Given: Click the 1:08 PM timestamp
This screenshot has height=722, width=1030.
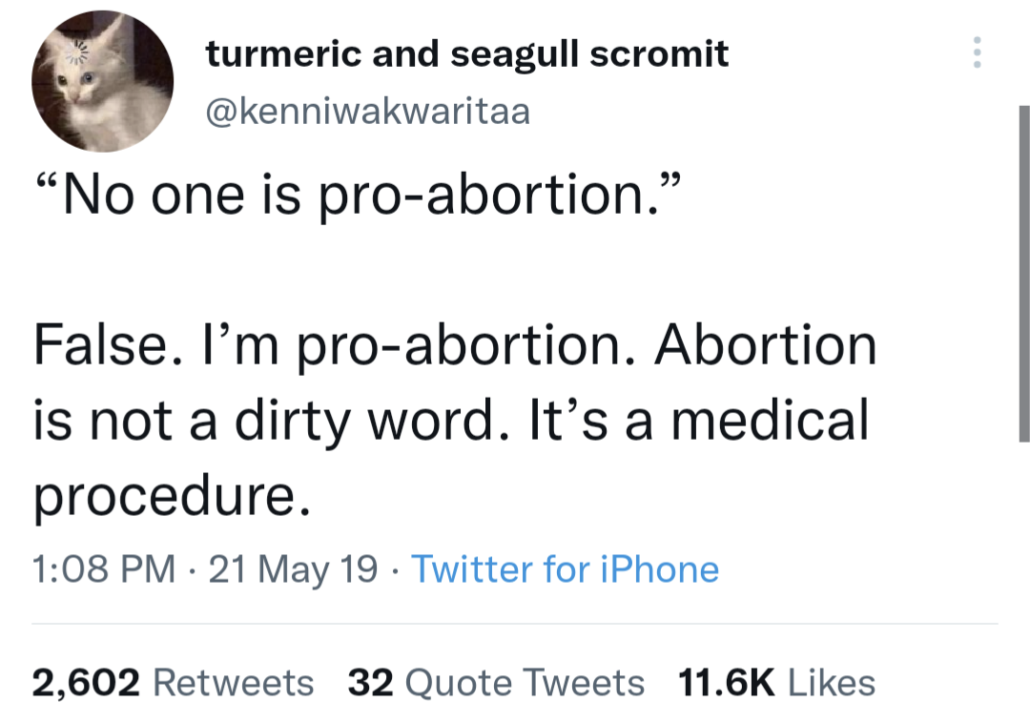Looking at the screenshot, I should (x=100, y=570).
